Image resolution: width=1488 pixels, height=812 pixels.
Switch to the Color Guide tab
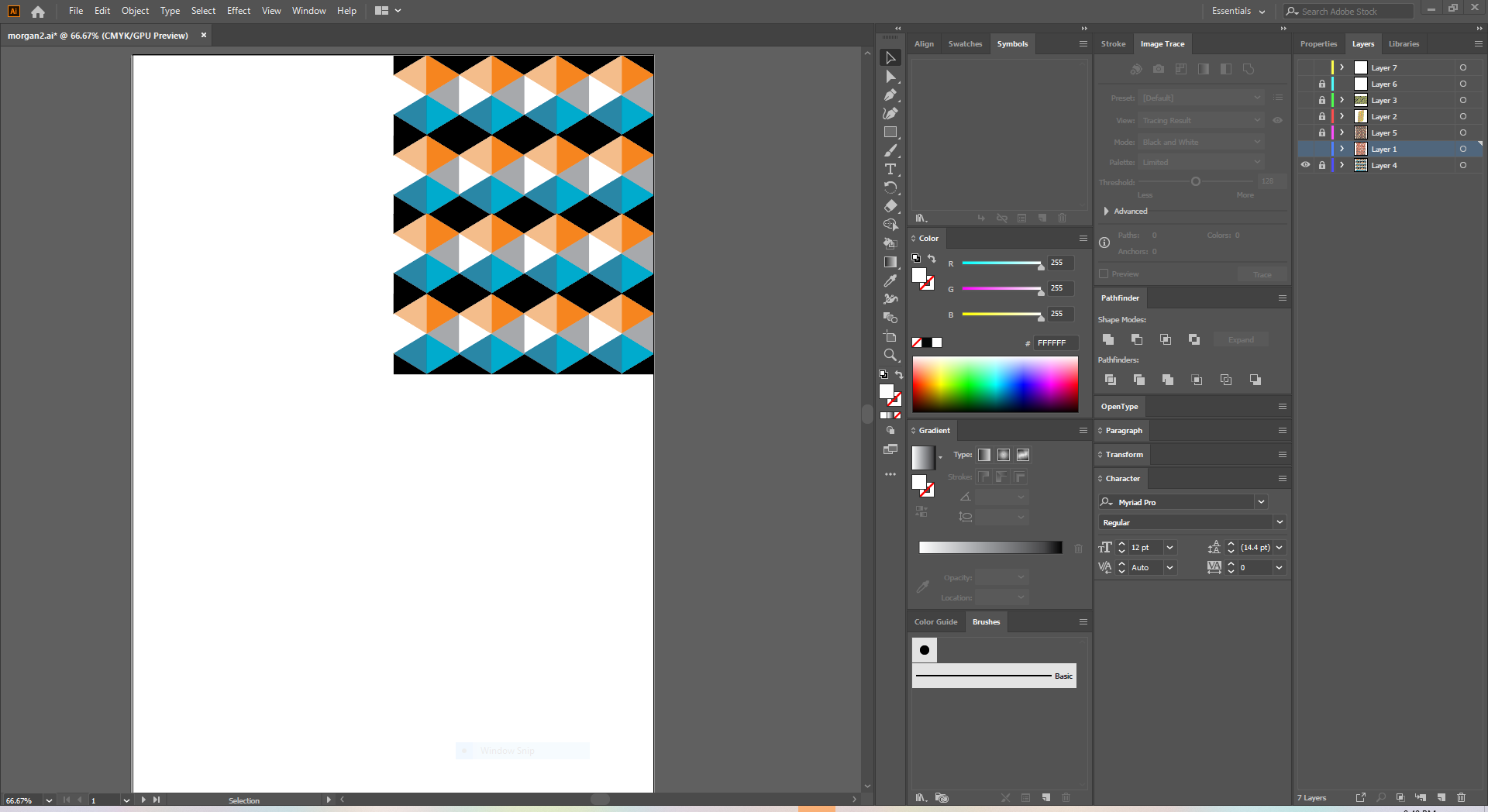935,622
